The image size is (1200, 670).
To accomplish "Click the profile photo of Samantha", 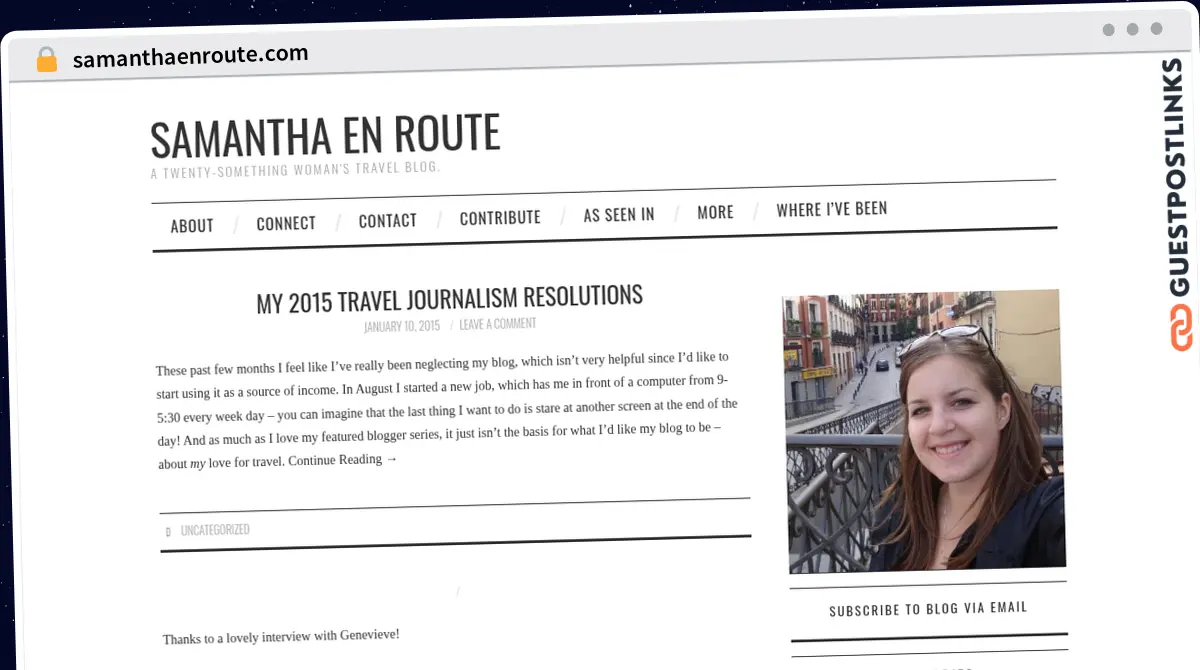I will pos(923,431).
